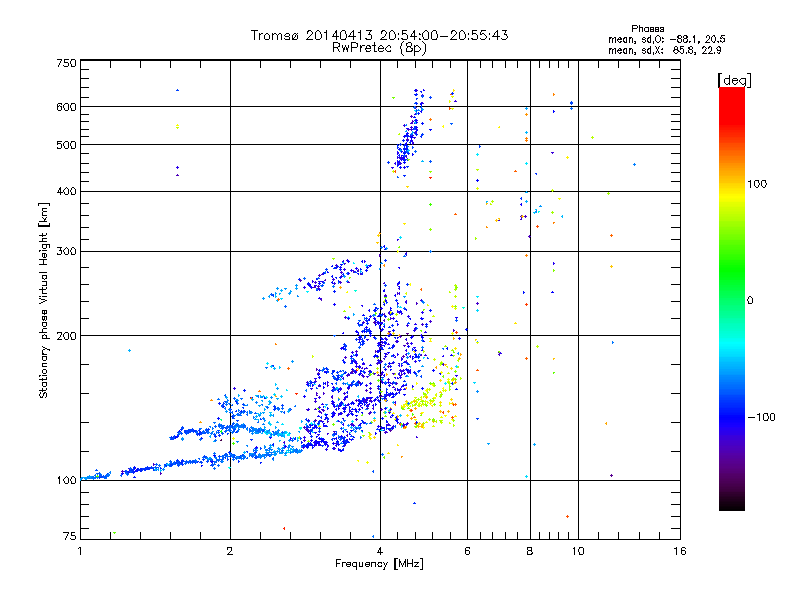Select the 'Phases' header text
800x600 pixels.
pyautogui.click(x=647, y=29)
